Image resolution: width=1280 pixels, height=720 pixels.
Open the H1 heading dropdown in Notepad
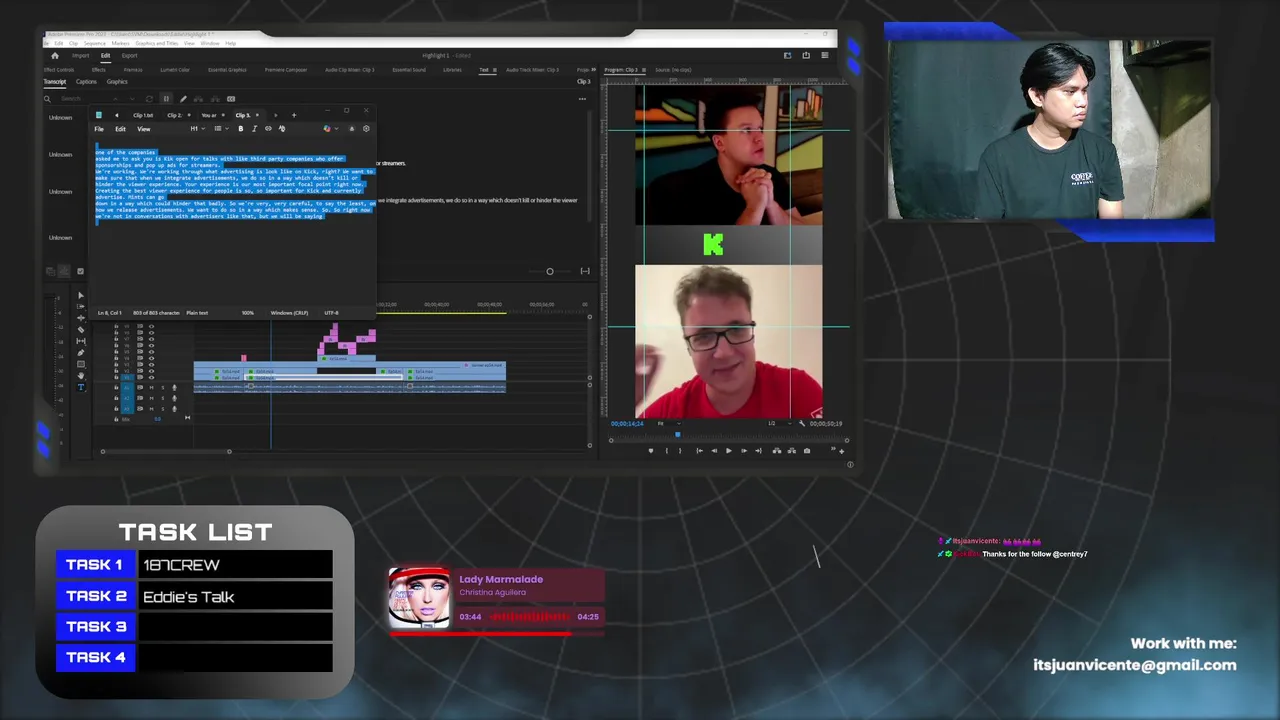197,129
